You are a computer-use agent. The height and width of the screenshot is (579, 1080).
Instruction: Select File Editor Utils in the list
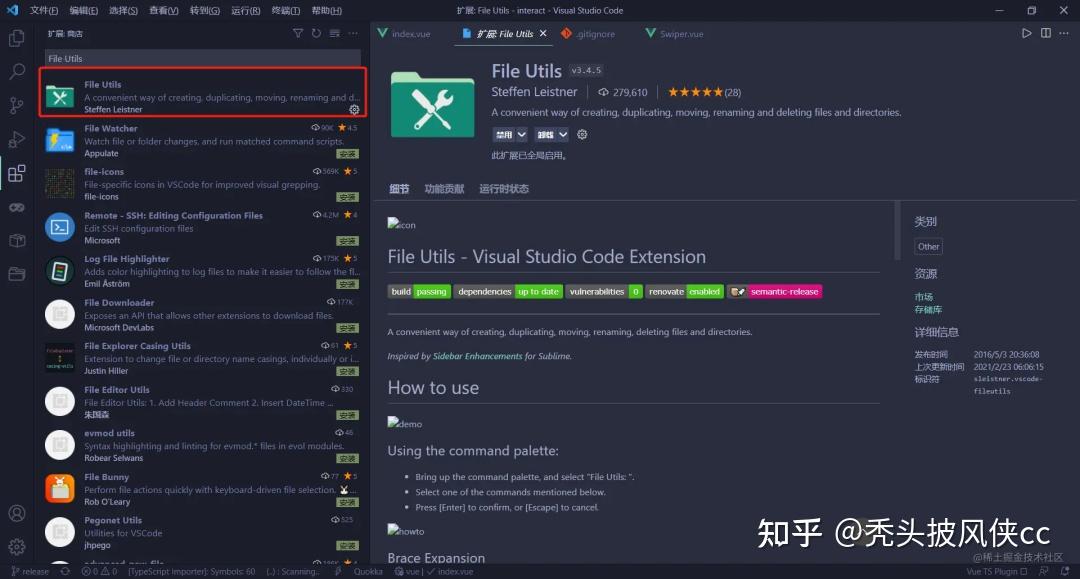click(202, 401)
